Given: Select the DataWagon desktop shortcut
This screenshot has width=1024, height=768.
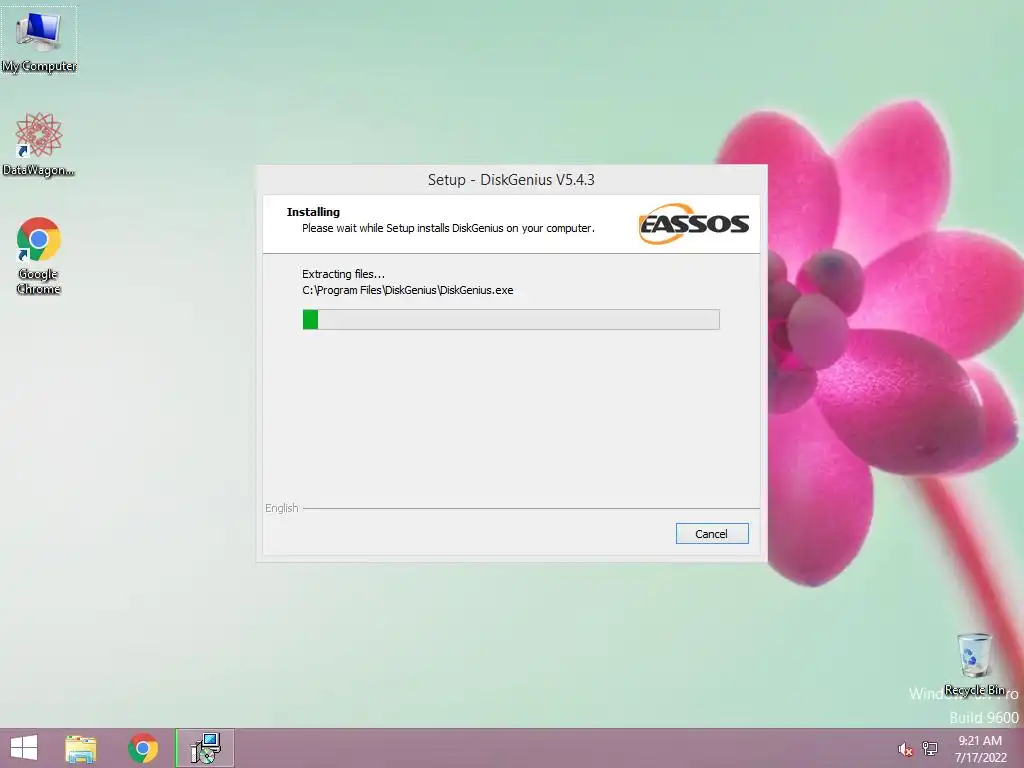Looking at the screenshot, I should click(39, 145).
